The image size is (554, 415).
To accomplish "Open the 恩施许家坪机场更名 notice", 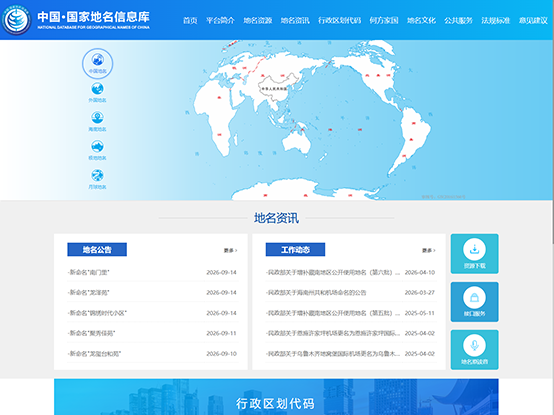I will 333,333.
